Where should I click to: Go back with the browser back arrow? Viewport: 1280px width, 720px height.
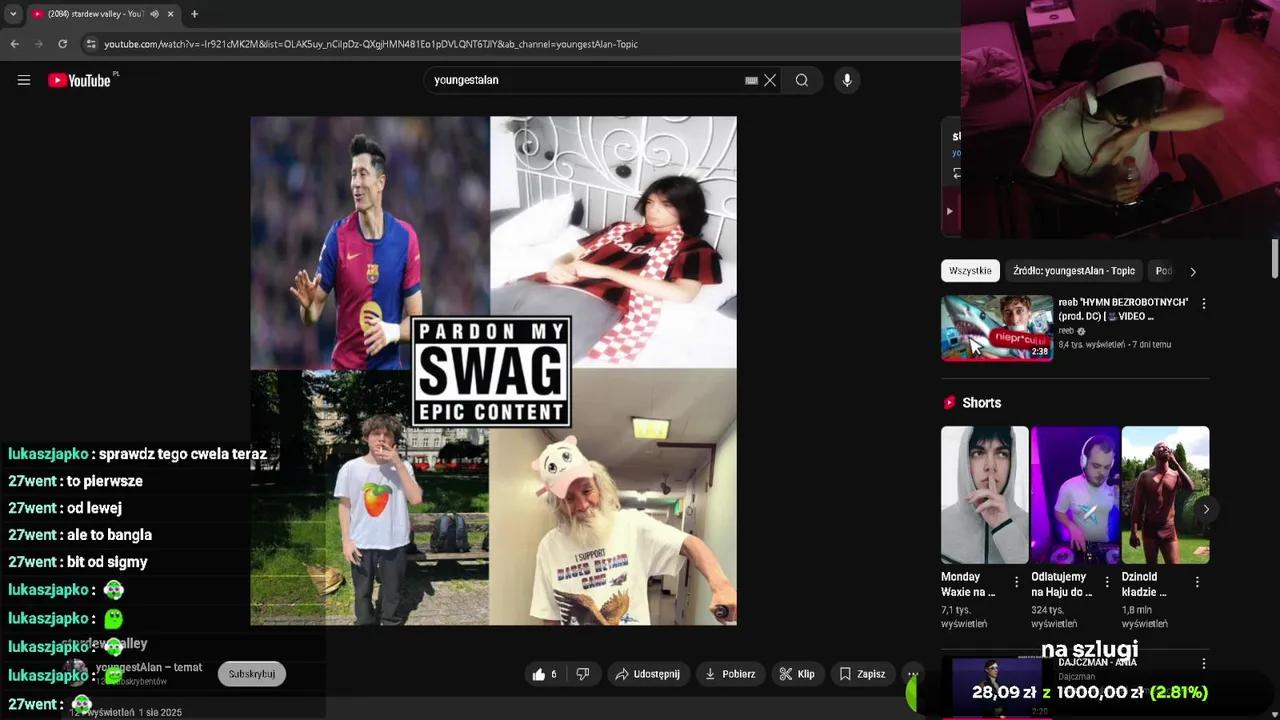[x=14, y=44]
